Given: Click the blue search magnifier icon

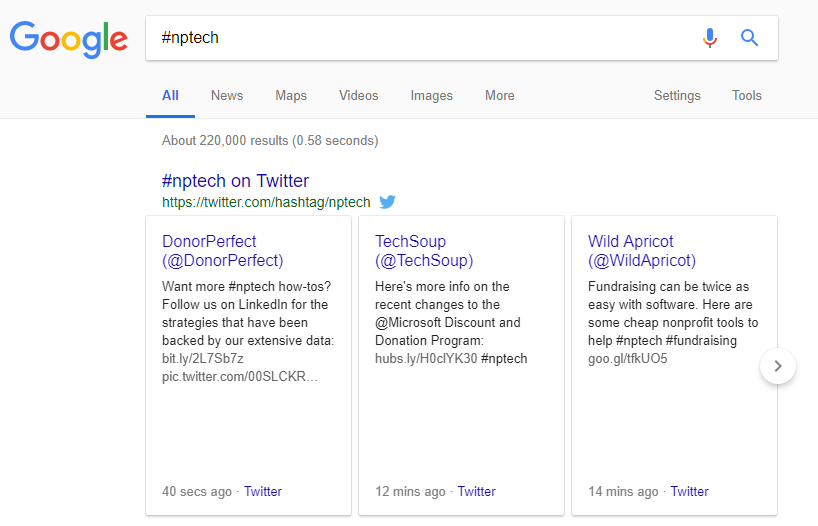Looking at the screenshot, I should pos(750,38).
